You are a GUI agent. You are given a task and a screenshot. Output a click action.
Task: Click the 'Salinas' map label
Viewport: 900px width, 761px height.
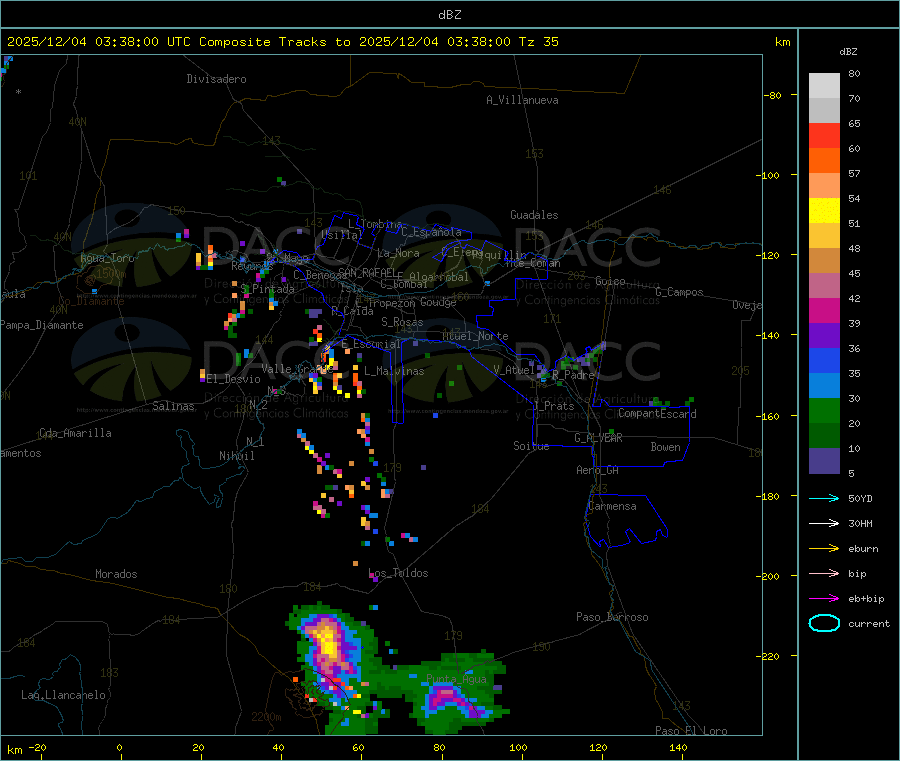[173, 406]
